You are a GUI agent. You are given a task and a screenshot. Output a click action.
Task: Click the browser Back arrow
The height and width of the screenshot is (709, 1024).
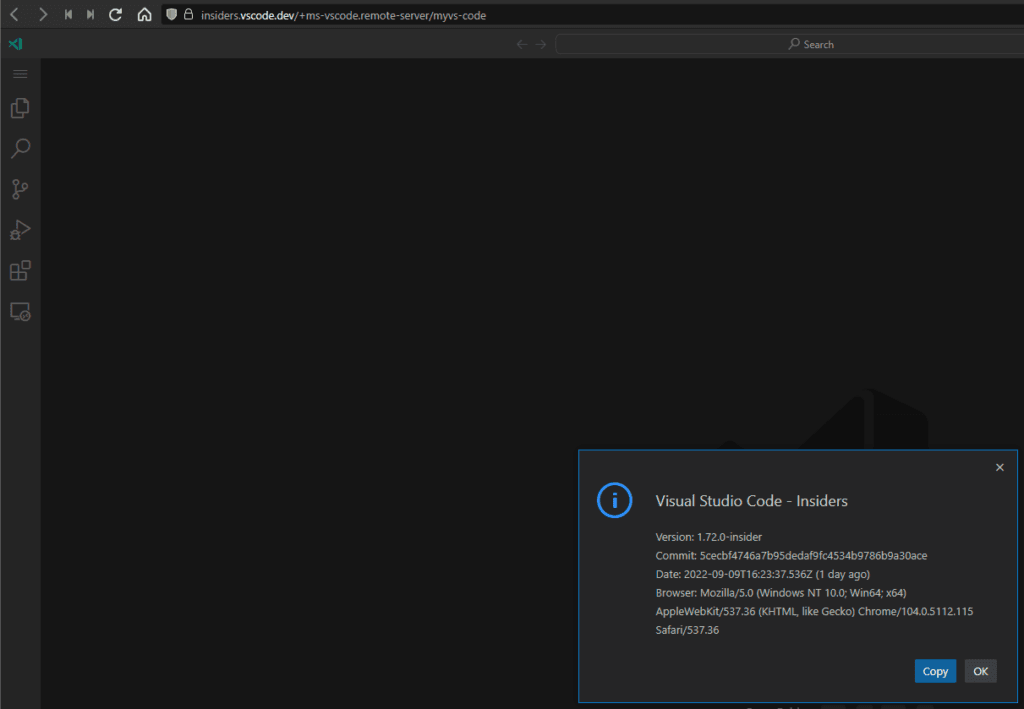14,14
